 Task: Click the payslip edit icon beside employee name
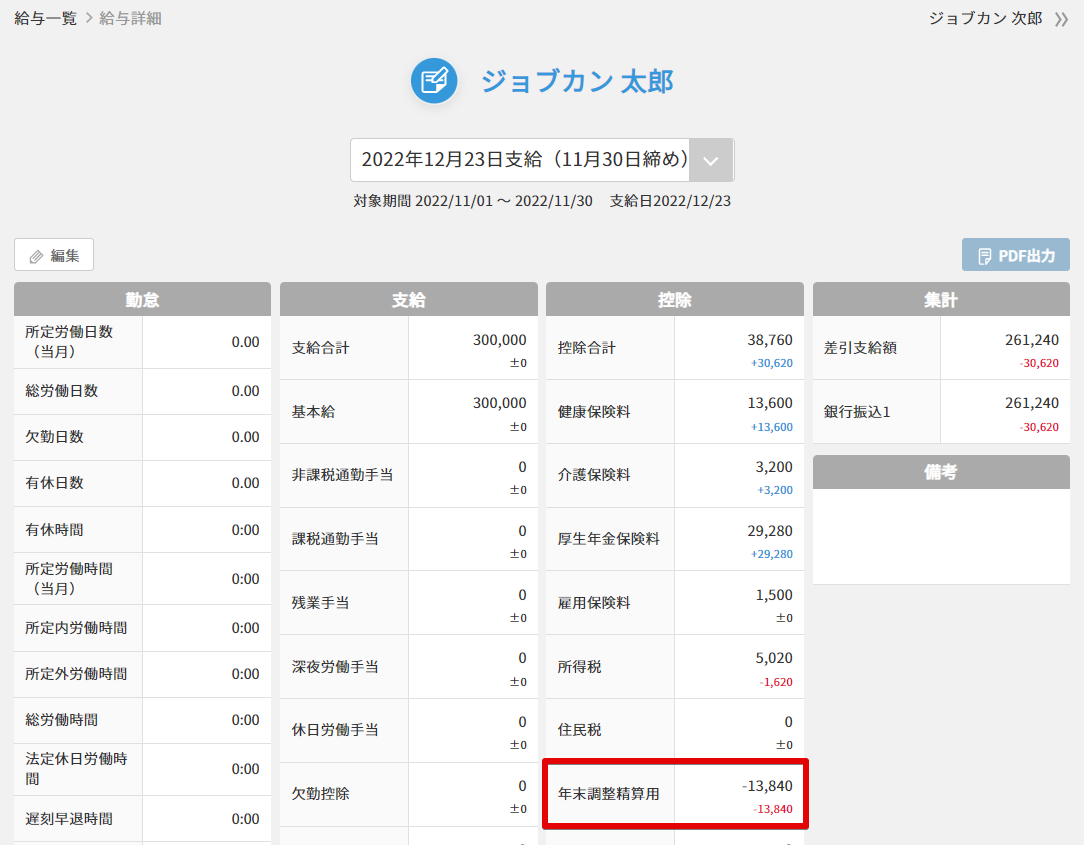[434, 81]
